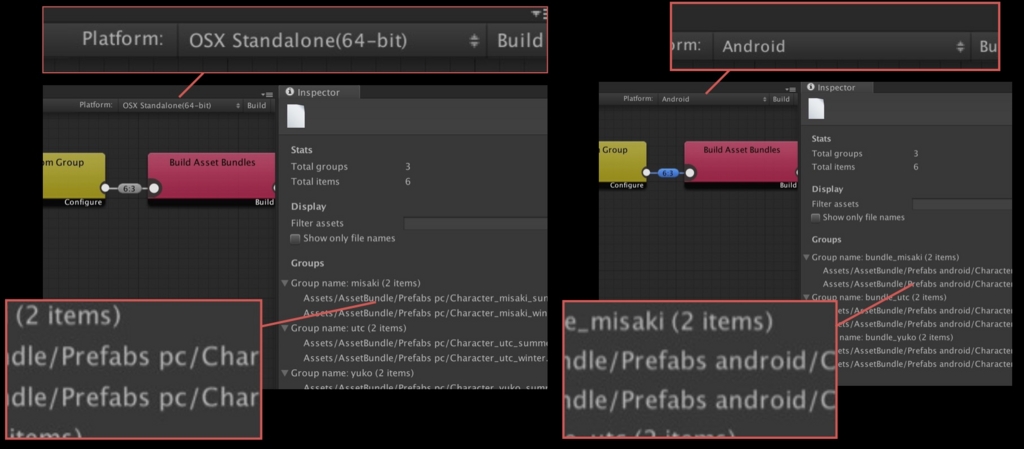Select the Prefabs pc/Character_utc_summe asset row
The image size is (1024, 449).
(x=424, y=343)
